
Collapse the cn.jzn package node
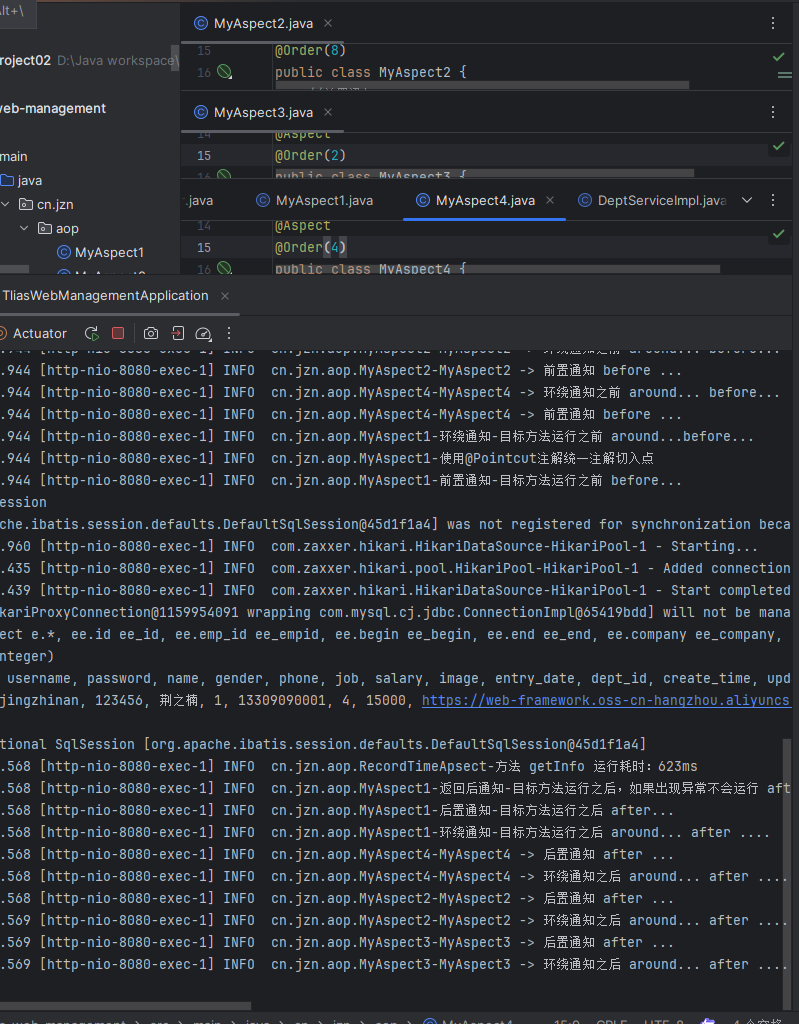(x=5, y=204)
